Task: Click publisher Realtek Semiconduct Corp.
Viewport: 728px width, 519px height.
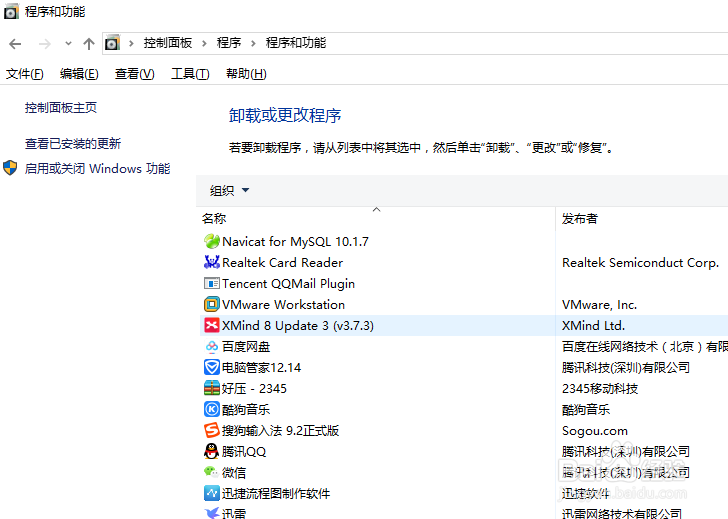Action: (640, 263)
